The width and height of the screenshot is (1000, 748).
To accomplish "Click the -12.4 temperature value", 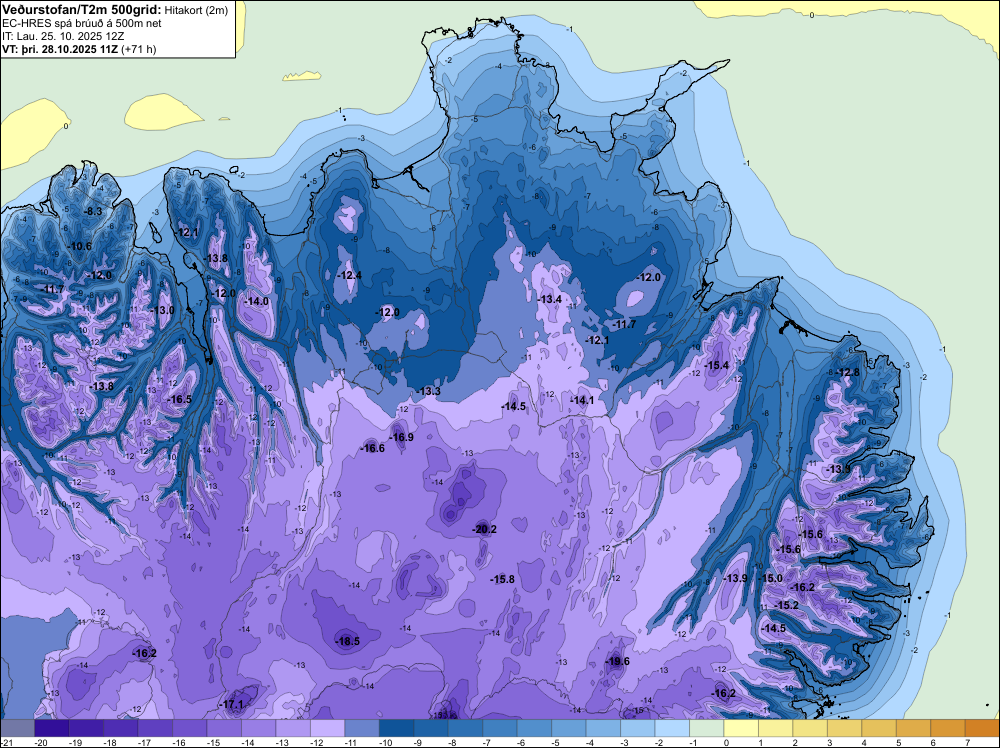I will (349, 275).
